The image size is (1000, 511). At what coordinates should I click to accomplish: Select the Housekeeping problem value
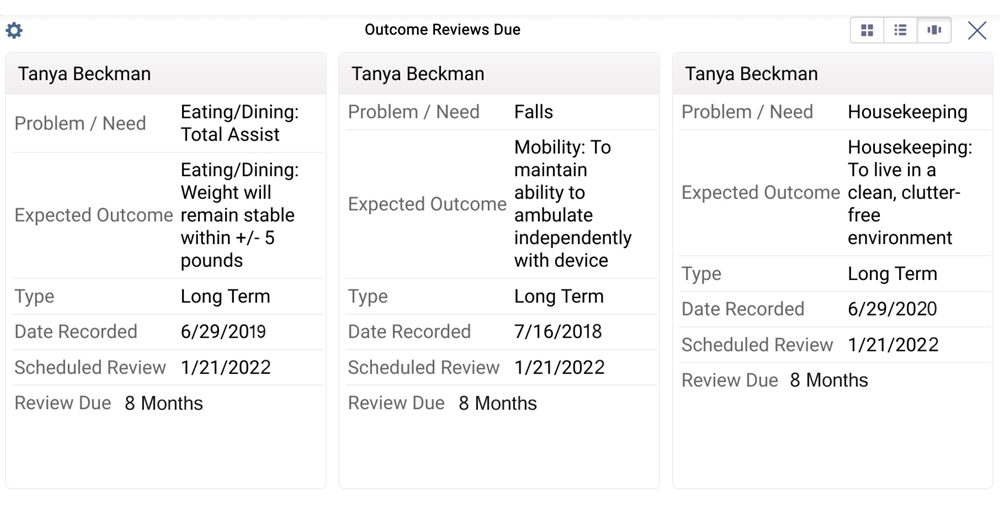908,112
